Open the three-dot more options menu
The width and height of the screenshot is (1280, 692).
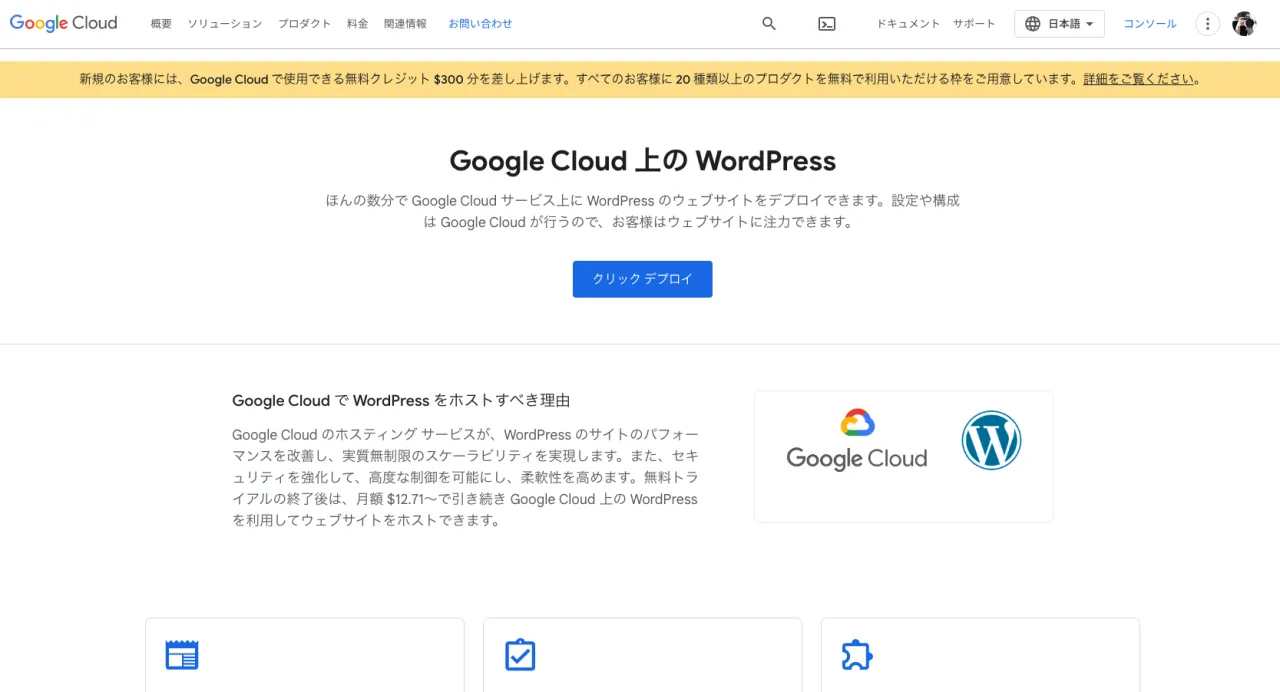coord(1208,24)
